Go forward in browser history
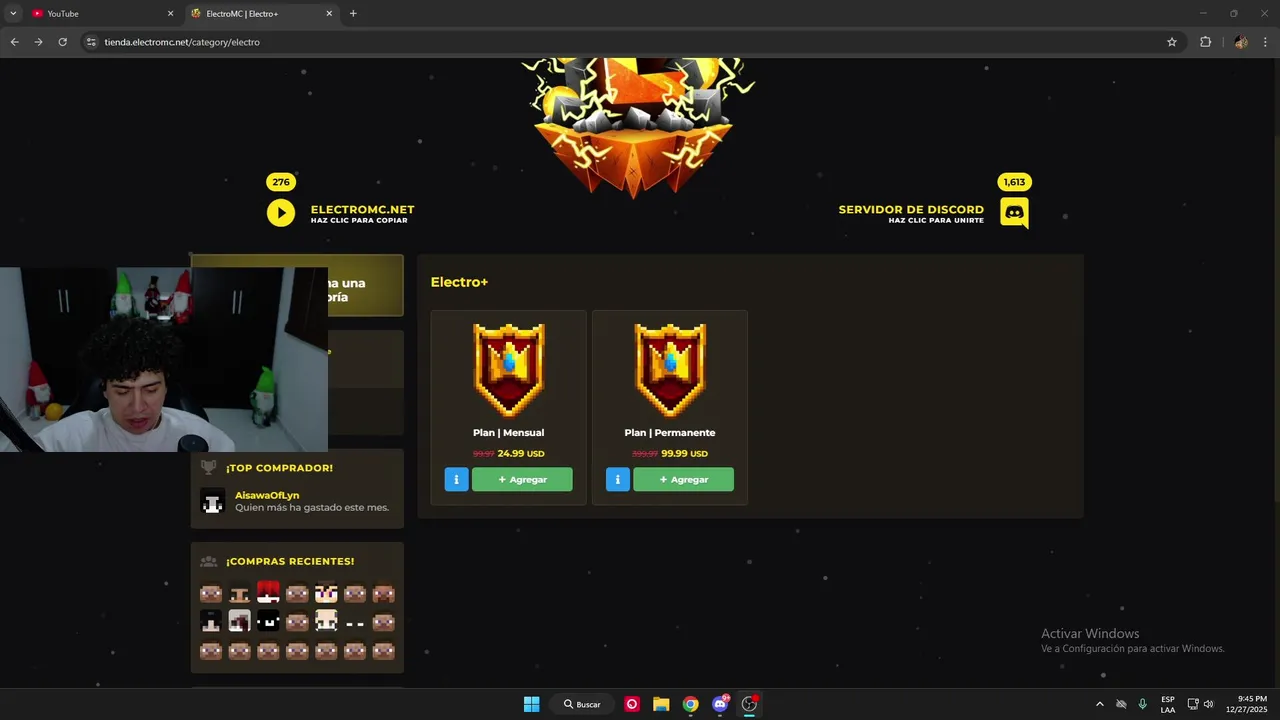The height and width of the screenshot is (720, 1280). point(38,42)
